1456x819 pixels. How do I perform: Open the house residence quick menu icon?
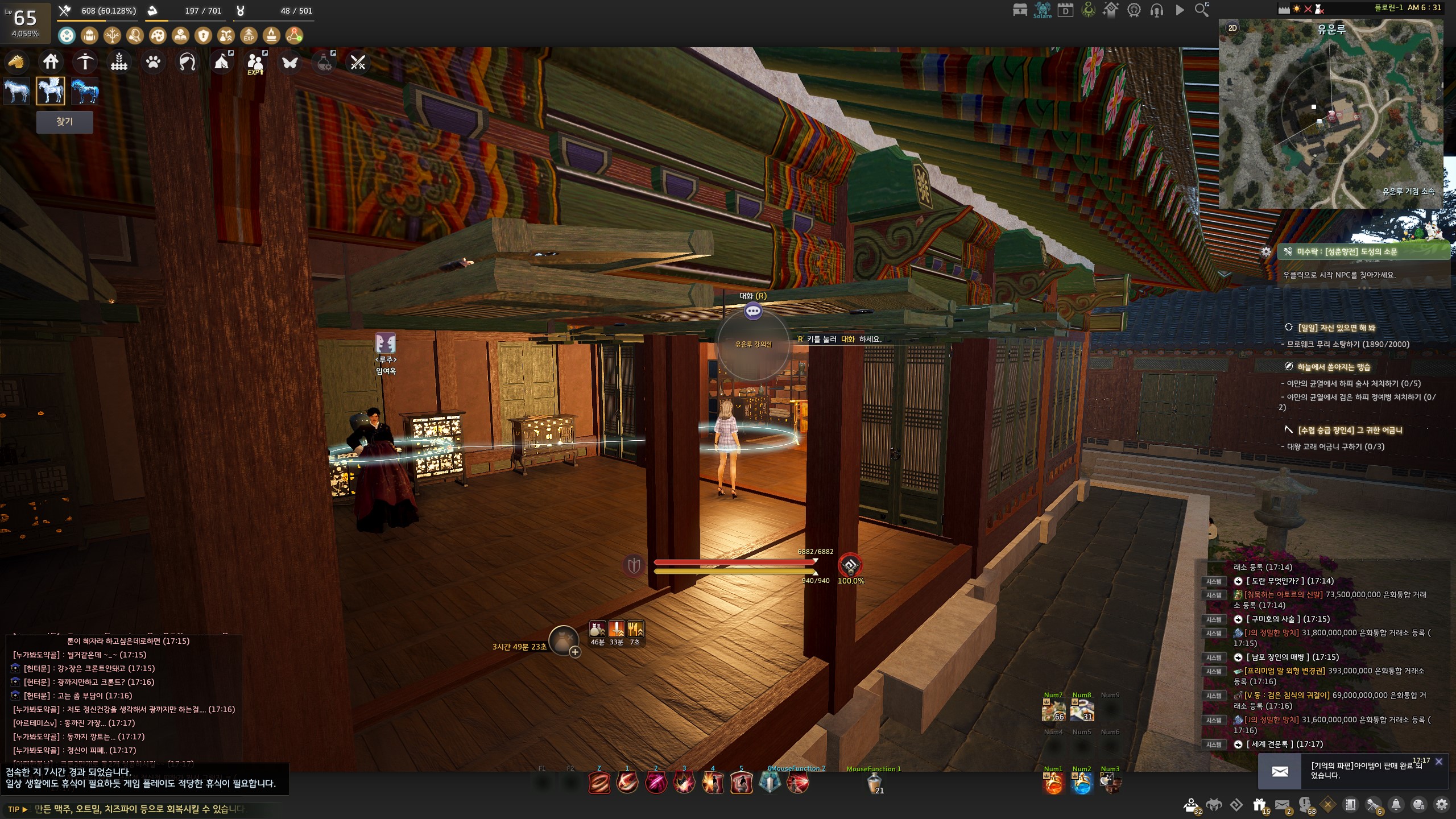click(x=51, y=61)
